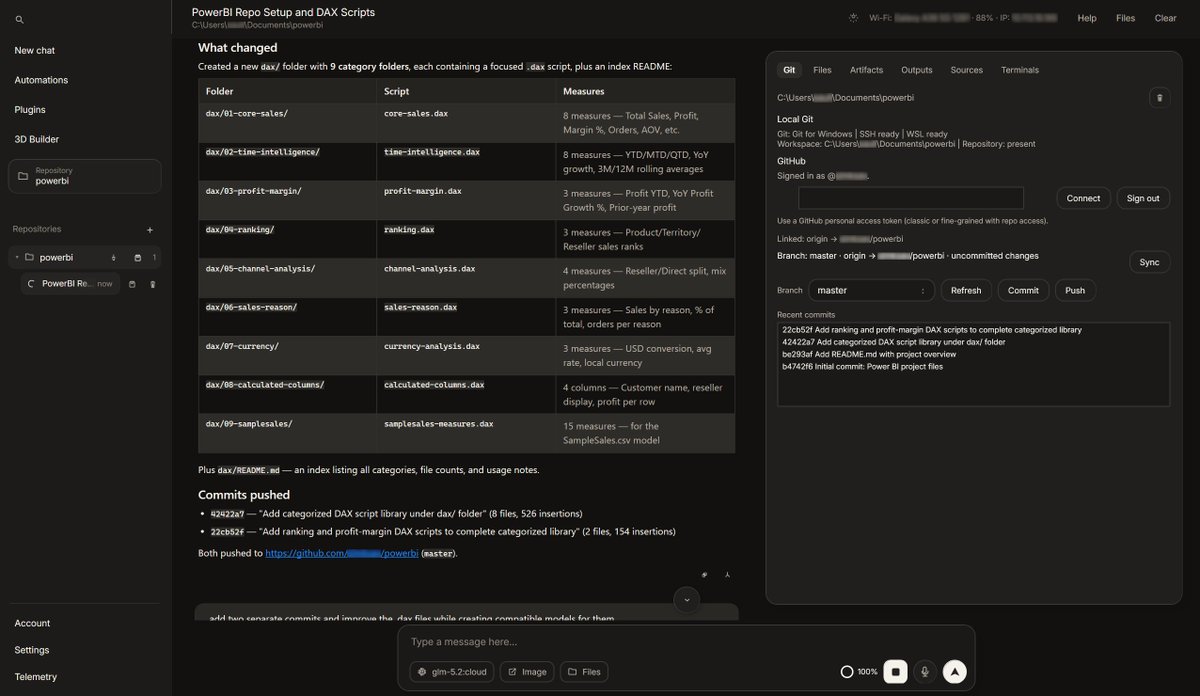Open the github.com powerbi repository link
Viewport: 1200px width, 696px height.
(x=342, y=553)
